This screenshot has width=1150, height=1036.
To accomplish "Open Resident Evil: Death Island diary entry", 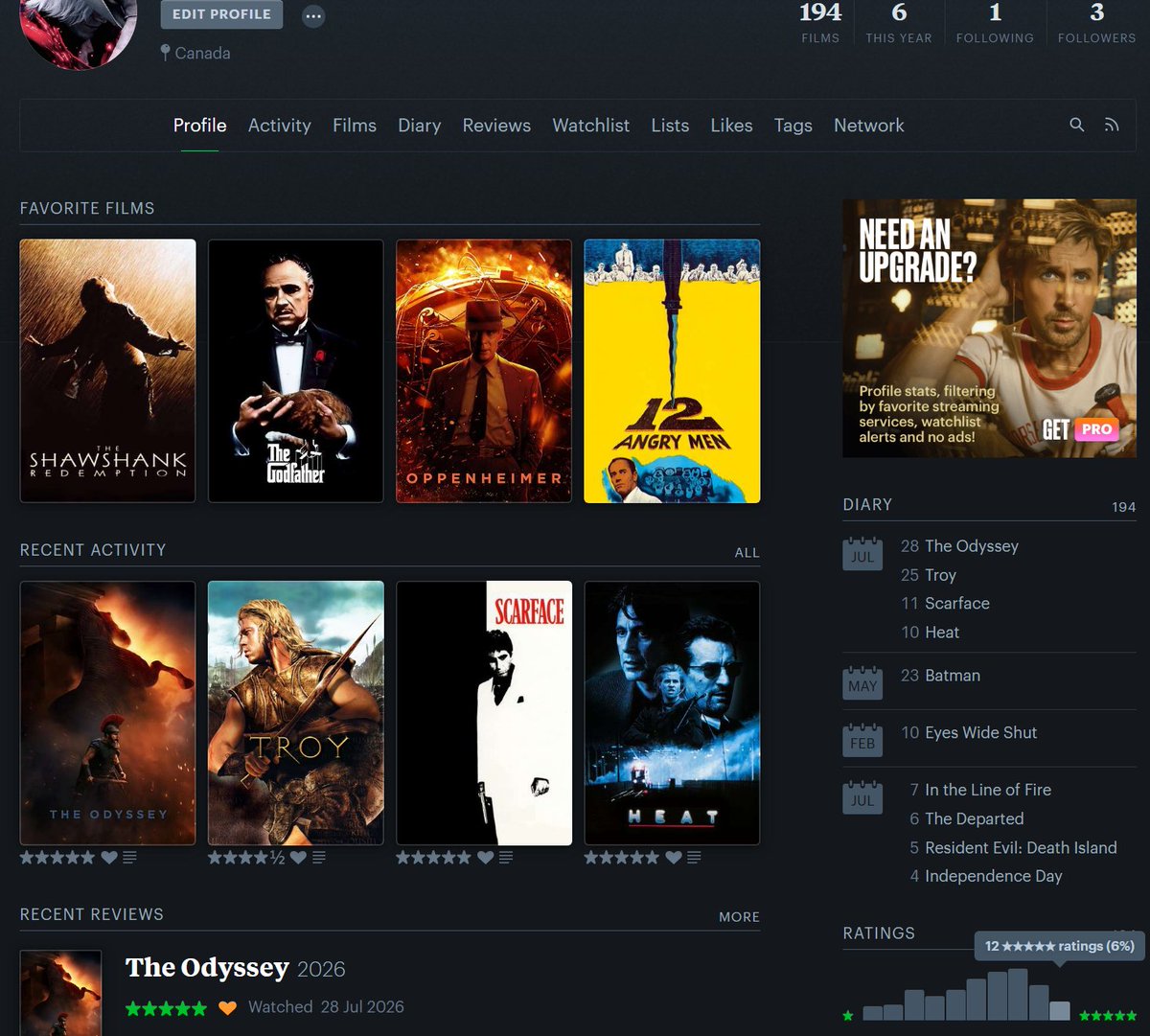I will click(x=1021, y=847).
